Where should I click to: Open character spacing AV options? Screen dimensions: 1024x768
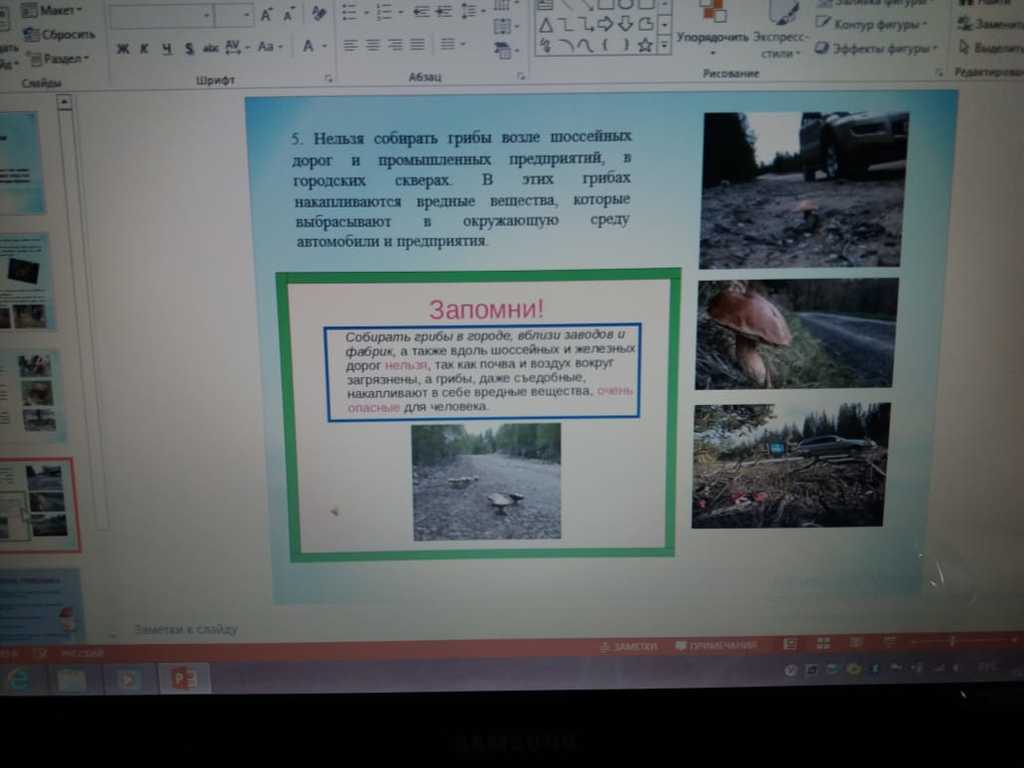coord(236,47)
